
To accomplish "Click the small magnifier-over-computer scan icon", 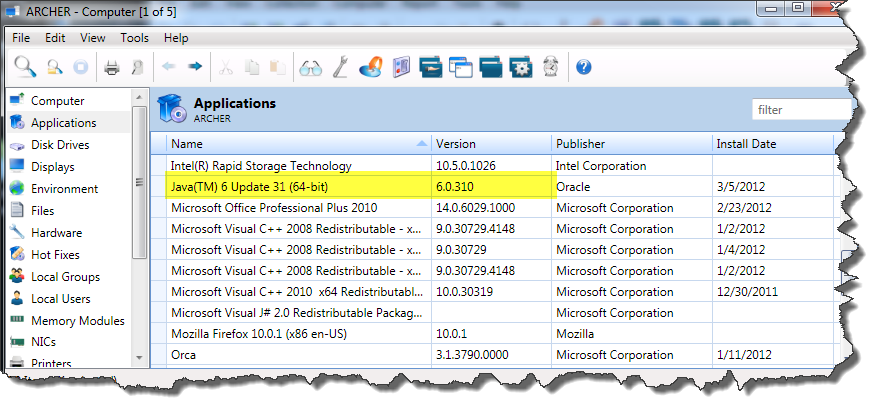I will coord(55,67).
